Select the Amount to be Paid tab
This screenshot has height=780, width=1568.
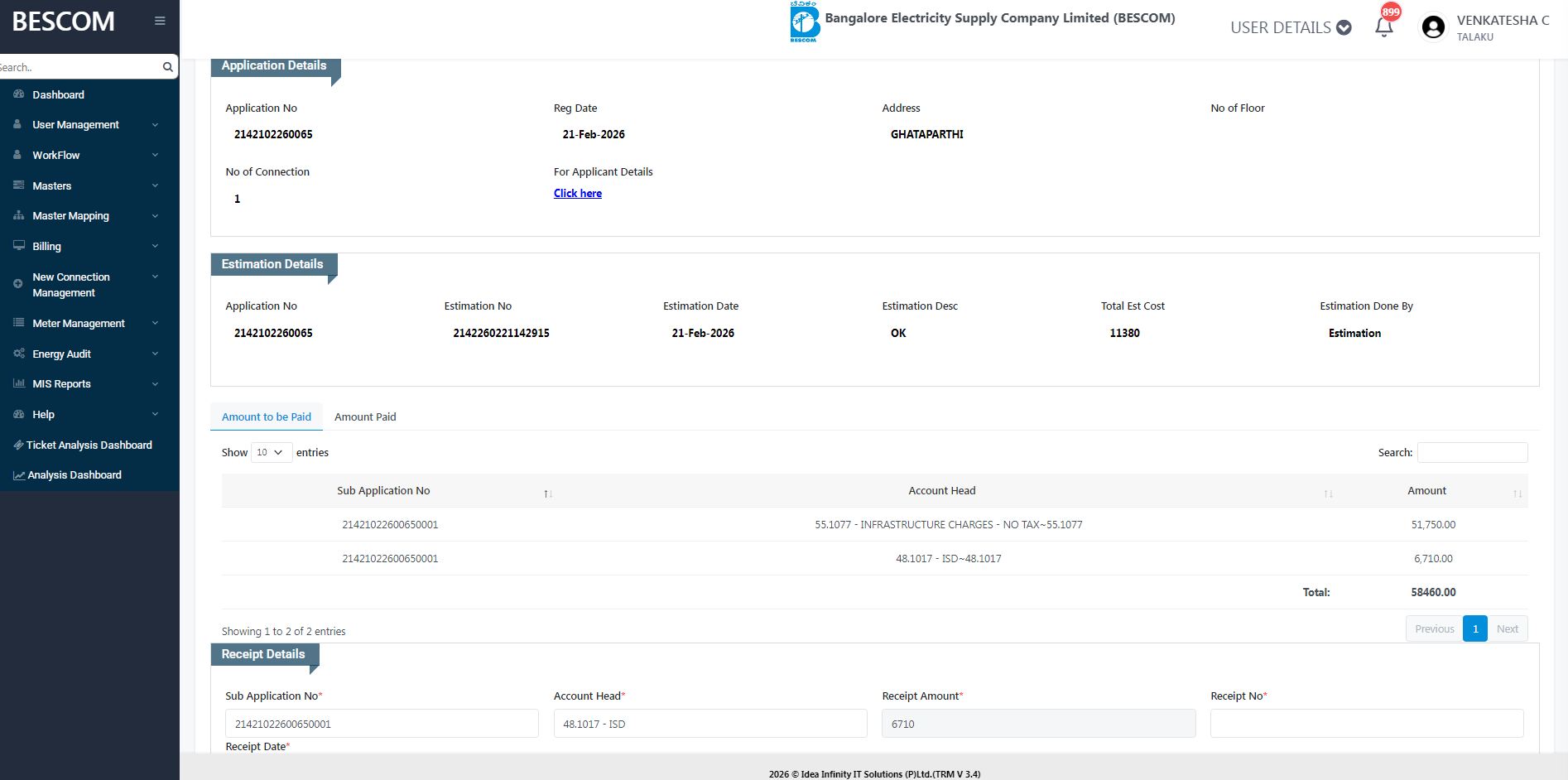pyautogui.click(x=266, y=416)
